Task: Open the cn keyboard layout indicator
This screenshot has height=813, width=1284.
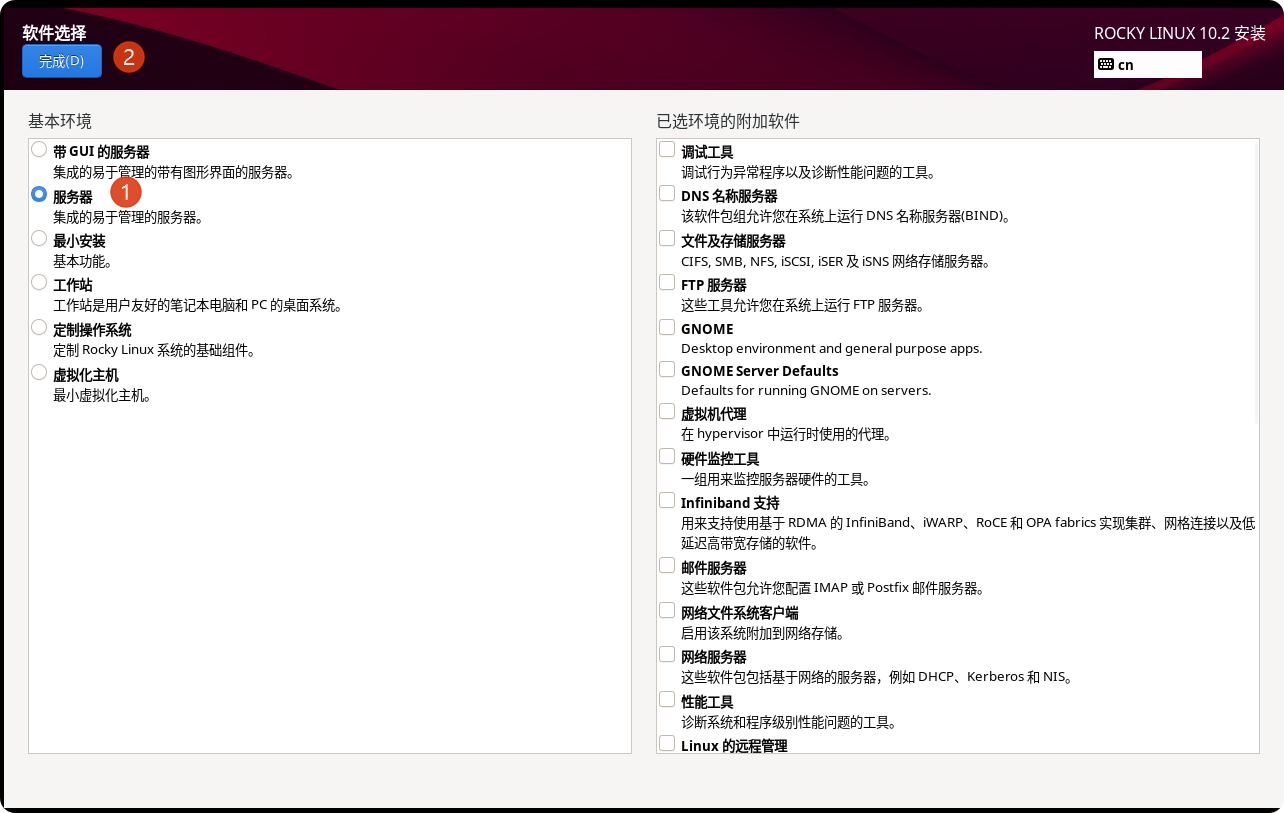Action: (1147, 64)
